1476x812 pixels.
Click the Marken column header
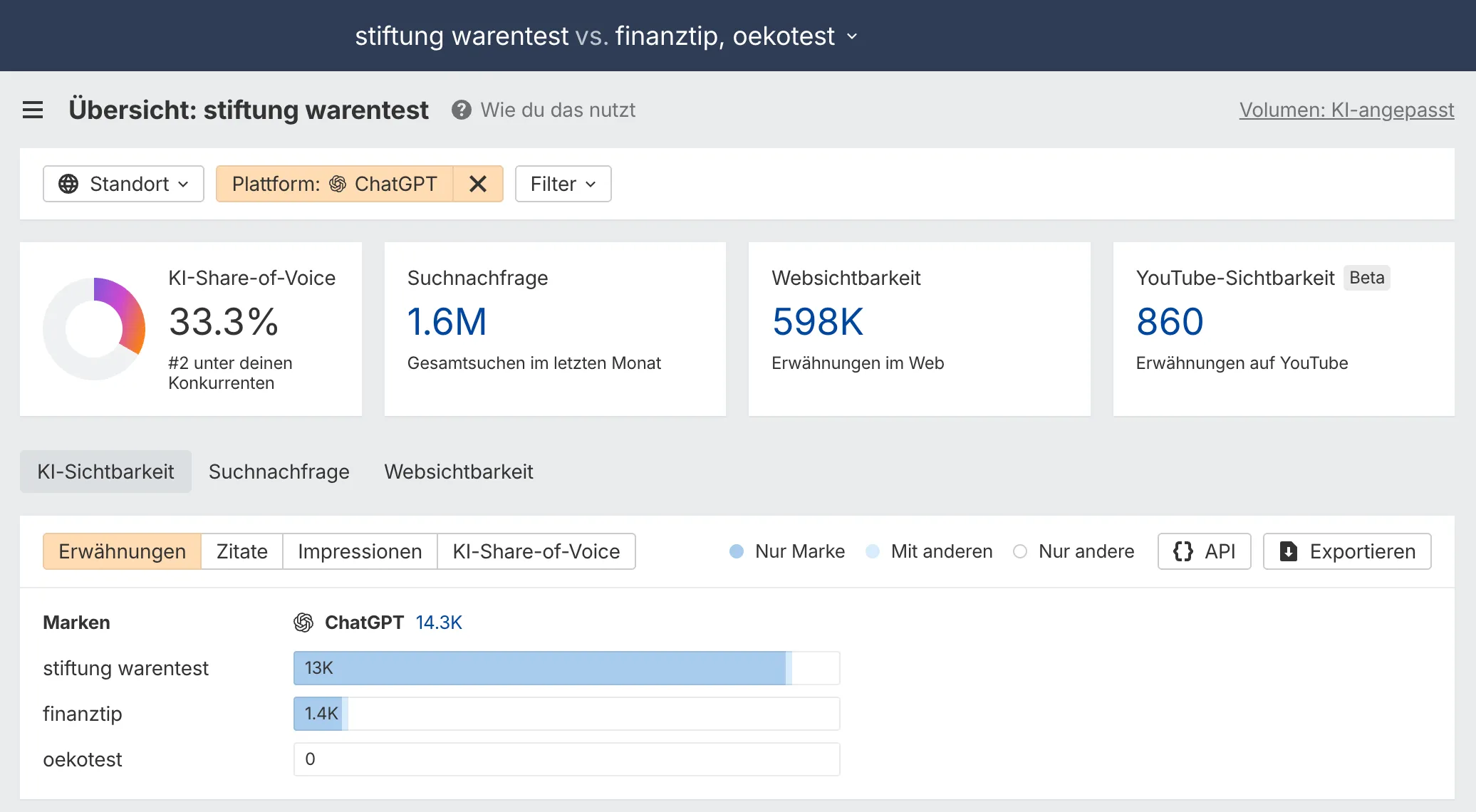pyautogui.click(x=76, y=623)
